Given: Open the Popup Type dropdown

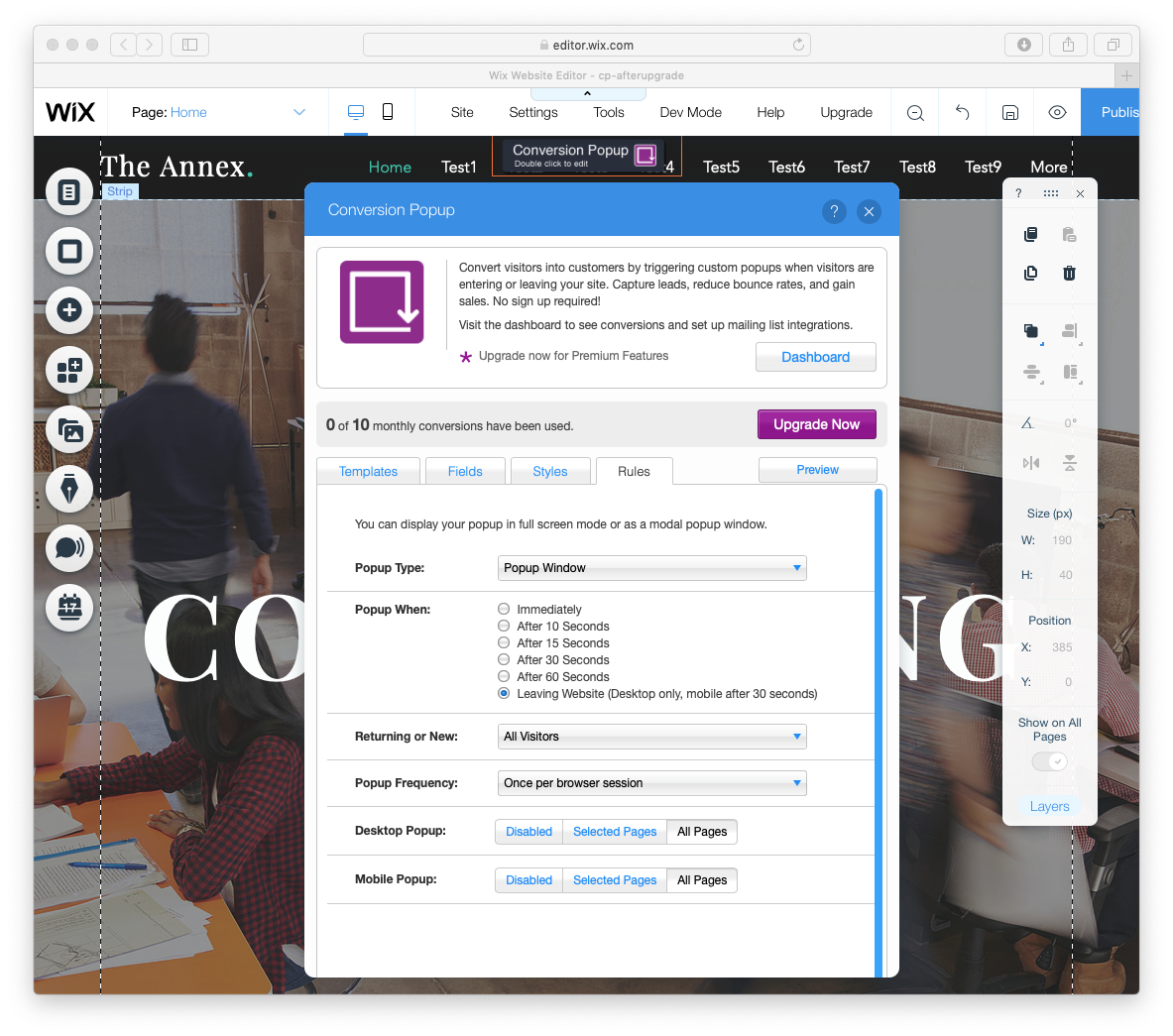Looking at the screenshot, I should tap(651, 568).
